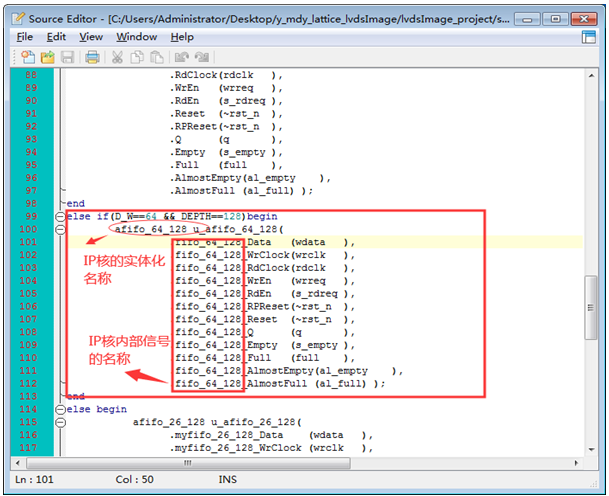609x496 pixels.
Task: Click the horizontal scrollbar thumb
Action: pyautogui.click(x=188, y=463)
